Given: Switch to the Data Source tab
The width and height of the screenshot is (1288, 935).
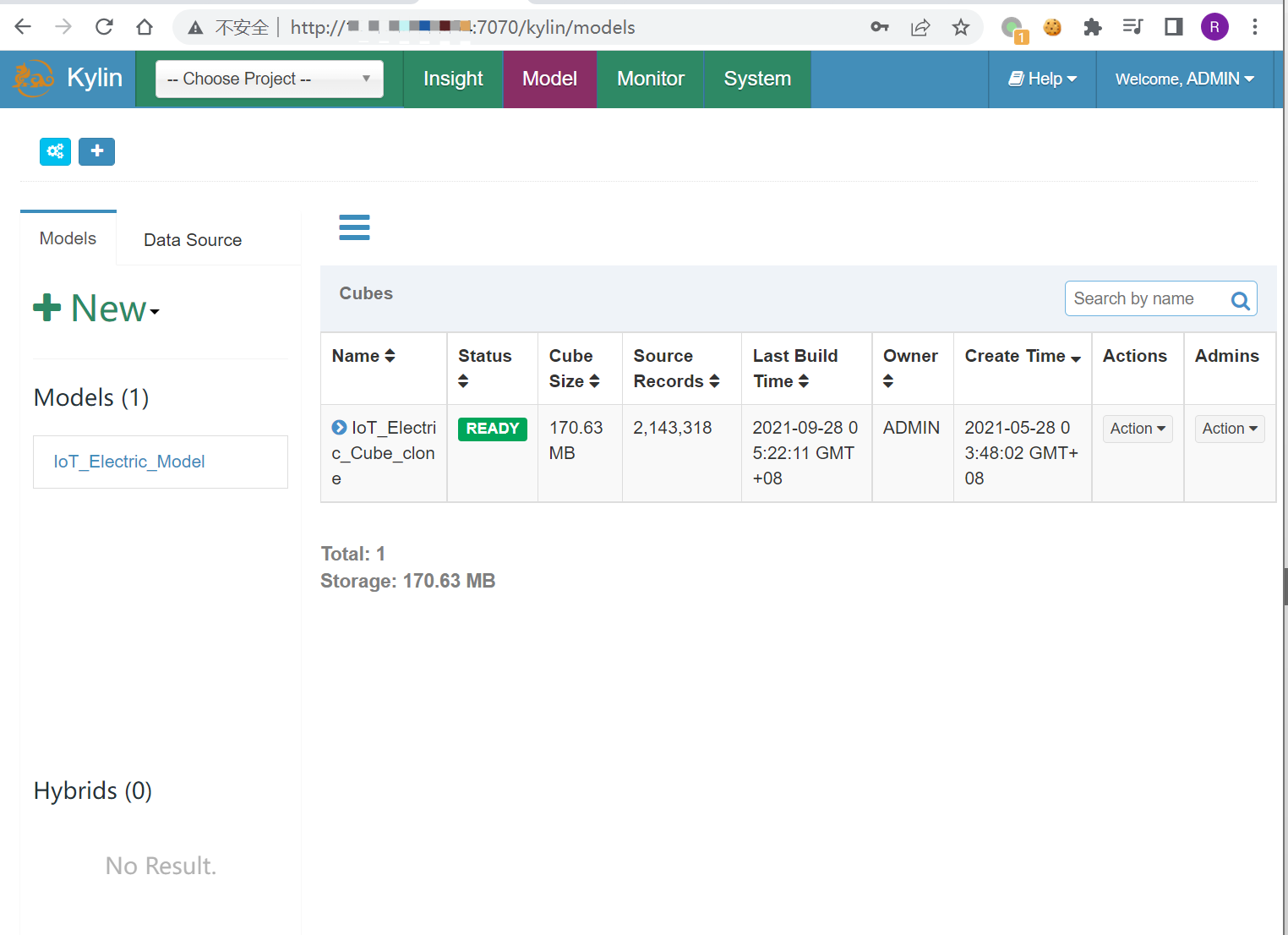Looking at the screenshot, I should 193,240.
